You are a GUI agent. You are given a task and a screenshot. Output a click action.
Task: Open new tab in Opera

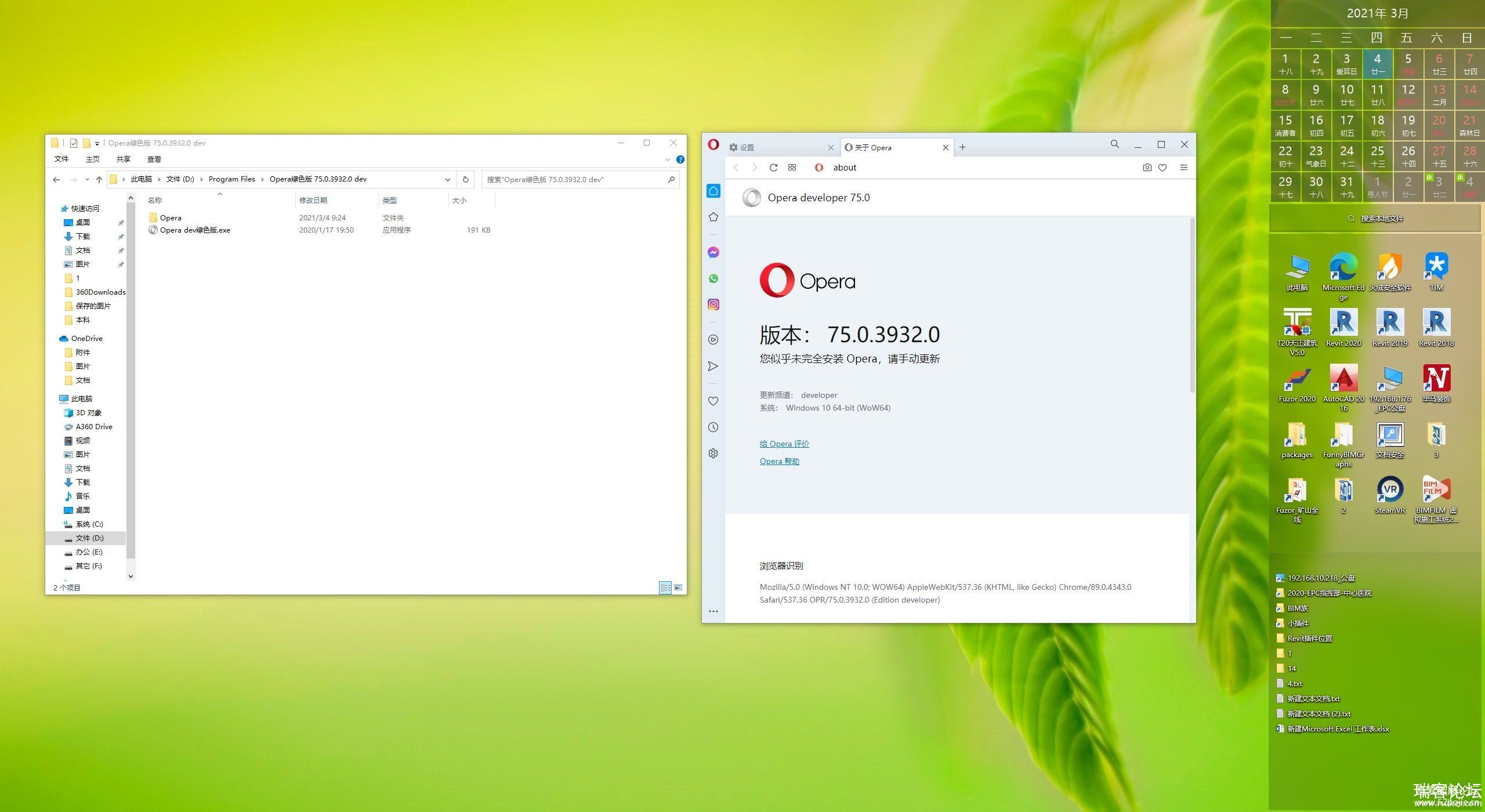(962, 147)
